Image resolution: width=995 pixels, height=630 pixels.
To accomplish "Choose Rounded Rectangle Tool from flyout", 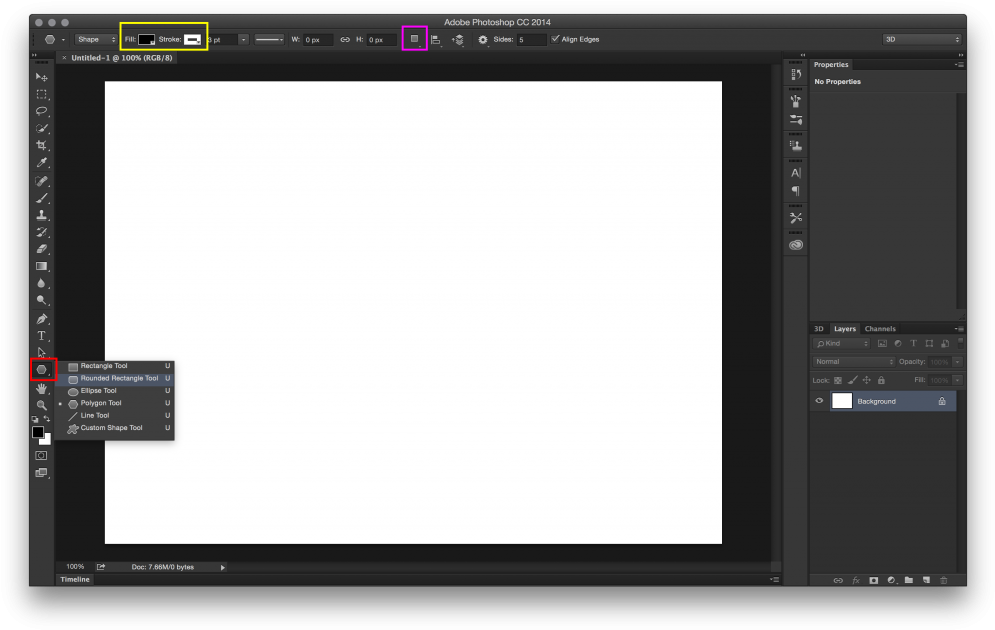I will pyautogui.click(x=118, y=378).
